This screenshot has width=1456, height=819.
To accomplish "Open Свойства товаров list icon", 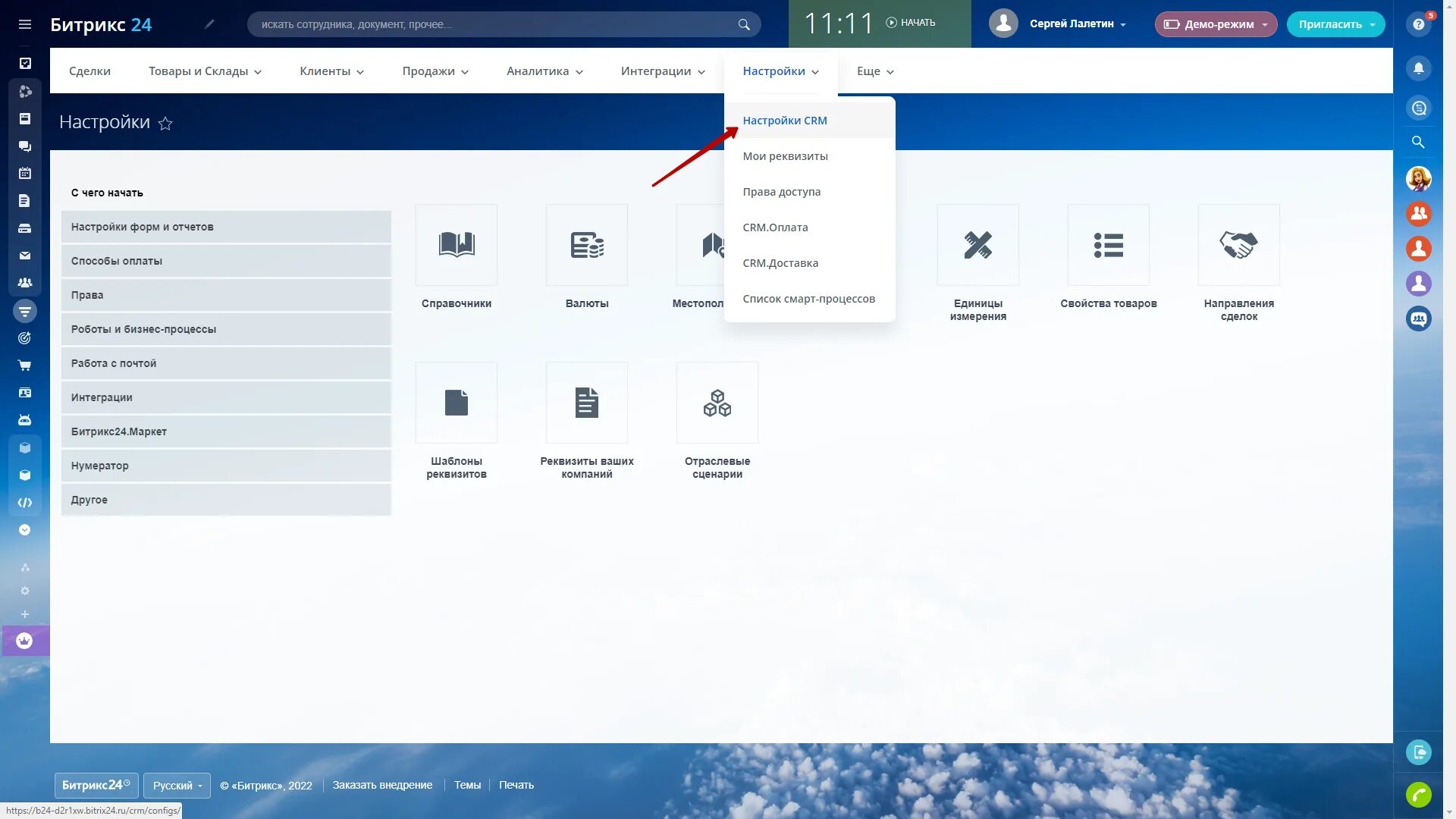I will [x=1108, y=245].
